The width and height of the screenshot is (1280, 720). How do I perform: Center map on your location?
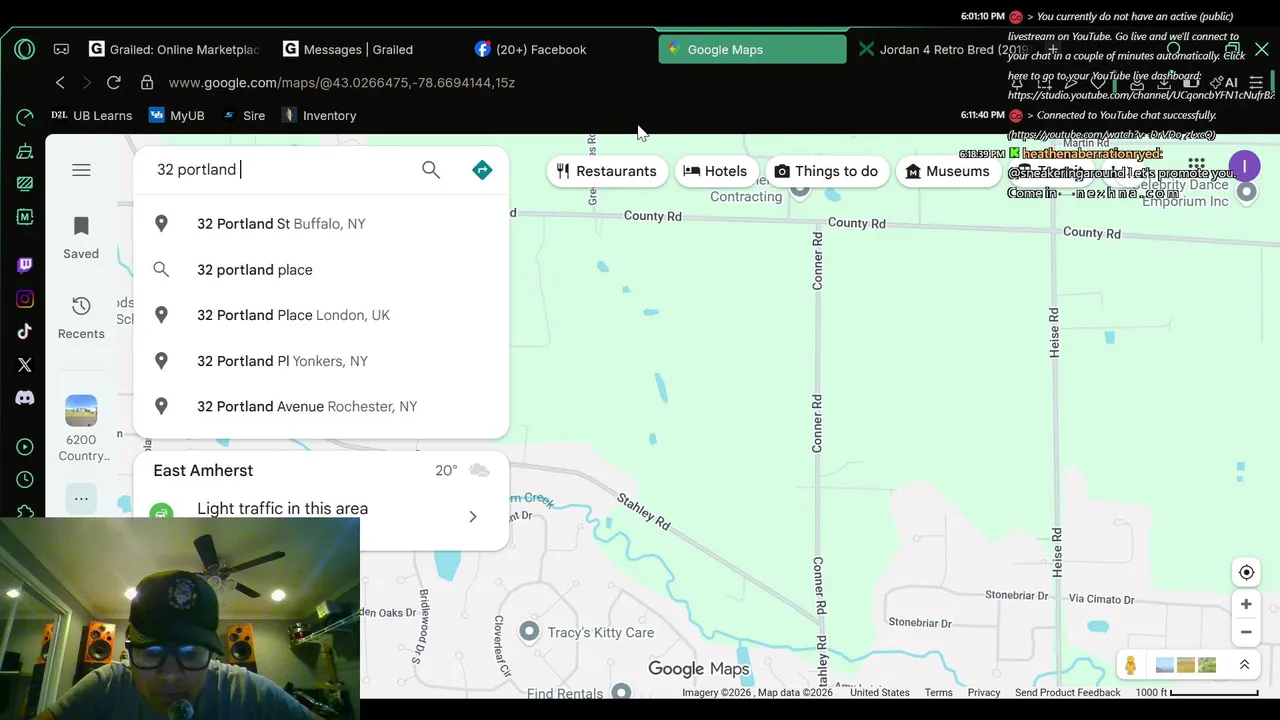click(x=1246, y=573)
